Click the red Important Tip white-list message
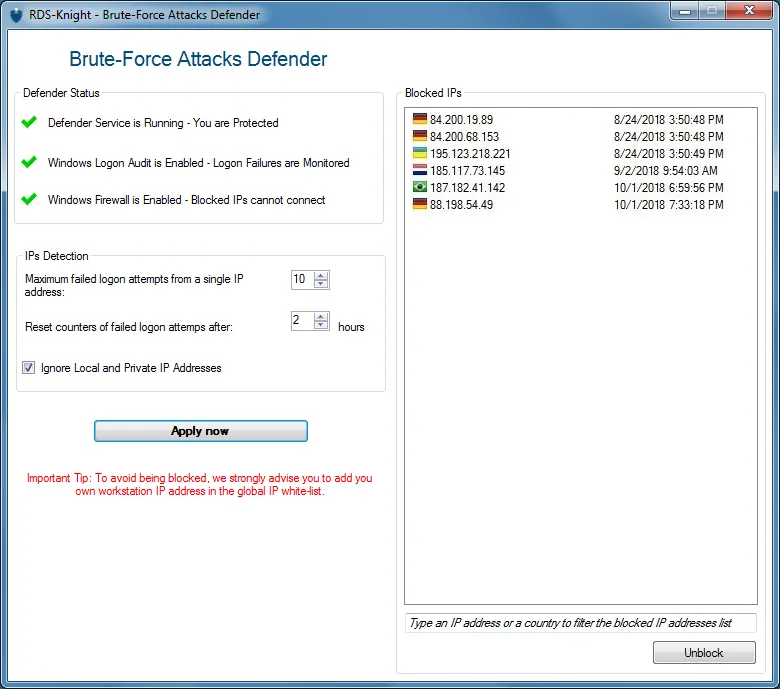The width and height of the screenshot is (780, 689). (x=199, y=485)
